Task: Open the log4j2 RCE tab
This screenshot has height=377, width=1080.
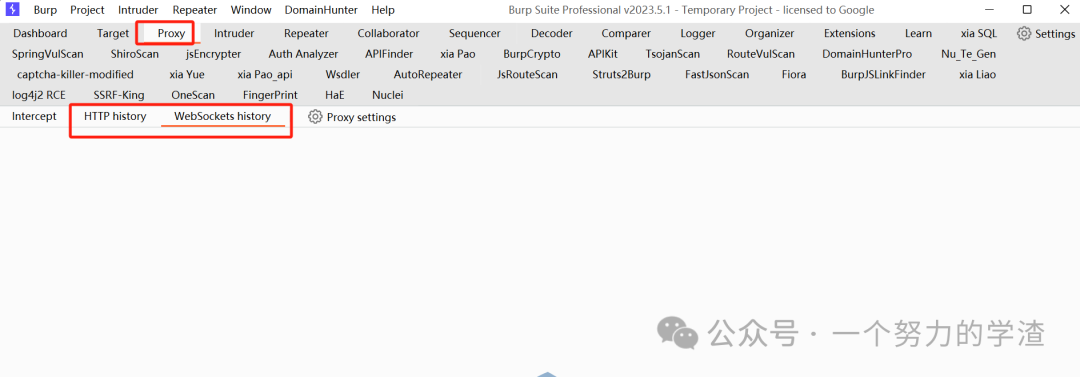Action: click(39, 95)
